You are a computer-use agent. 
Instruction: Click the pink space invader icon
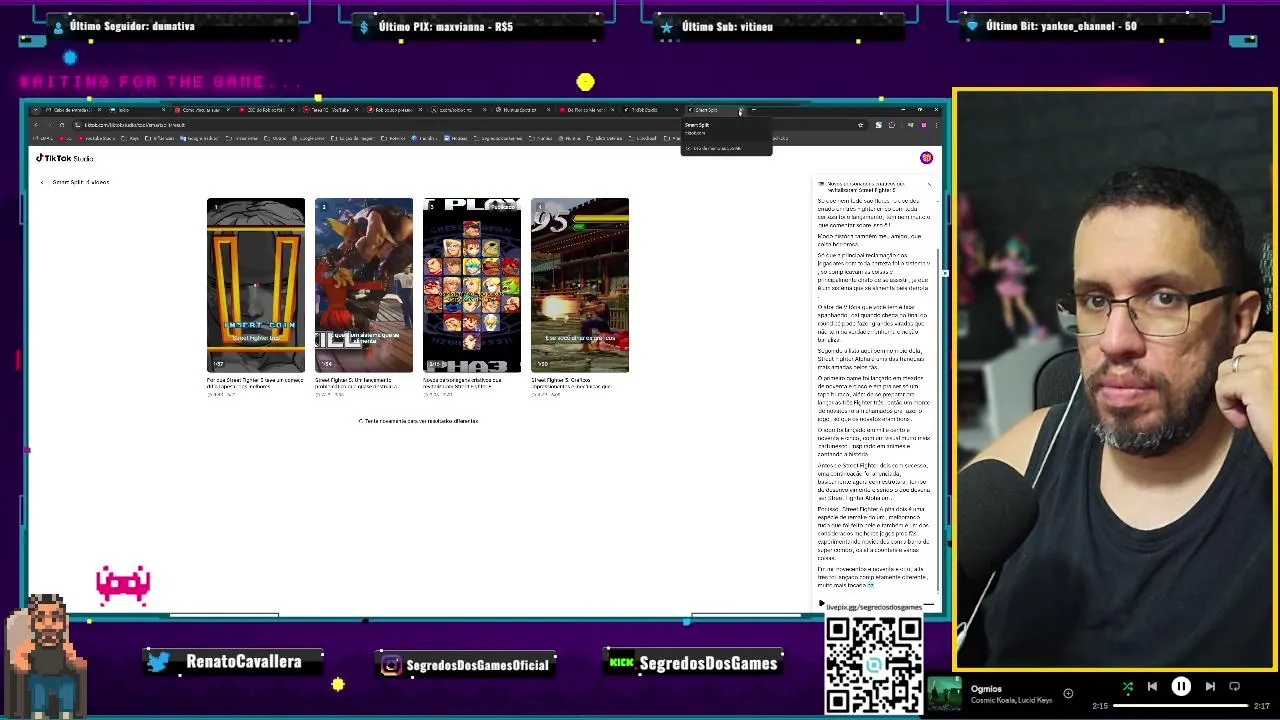click(x=123, y=586)
